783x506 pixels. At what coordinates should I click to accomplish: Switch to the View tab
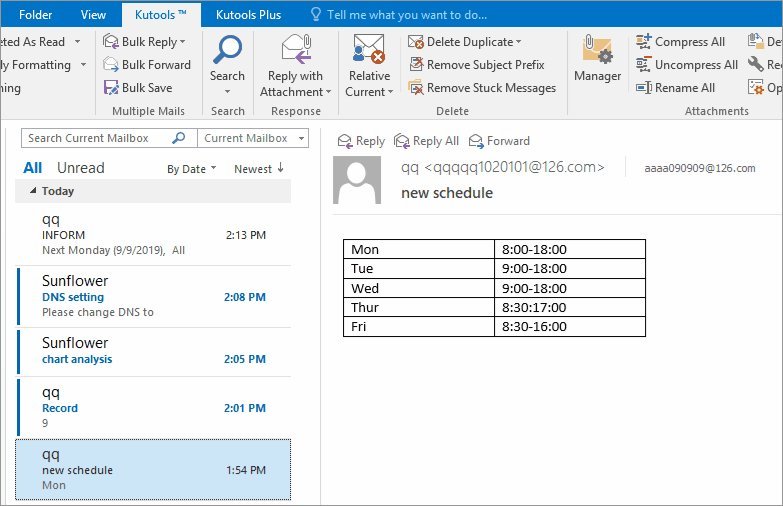coord(93,14)
